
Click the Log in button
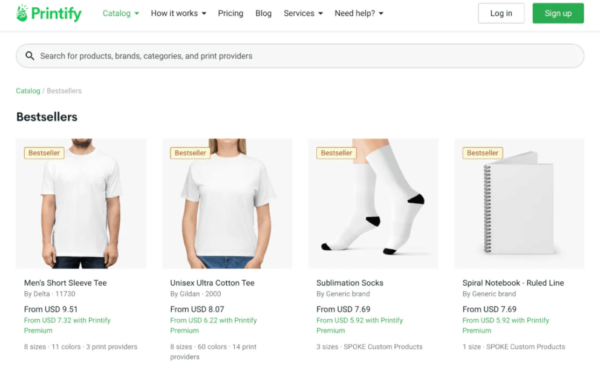pyautogui.click(x=501, y=13)
